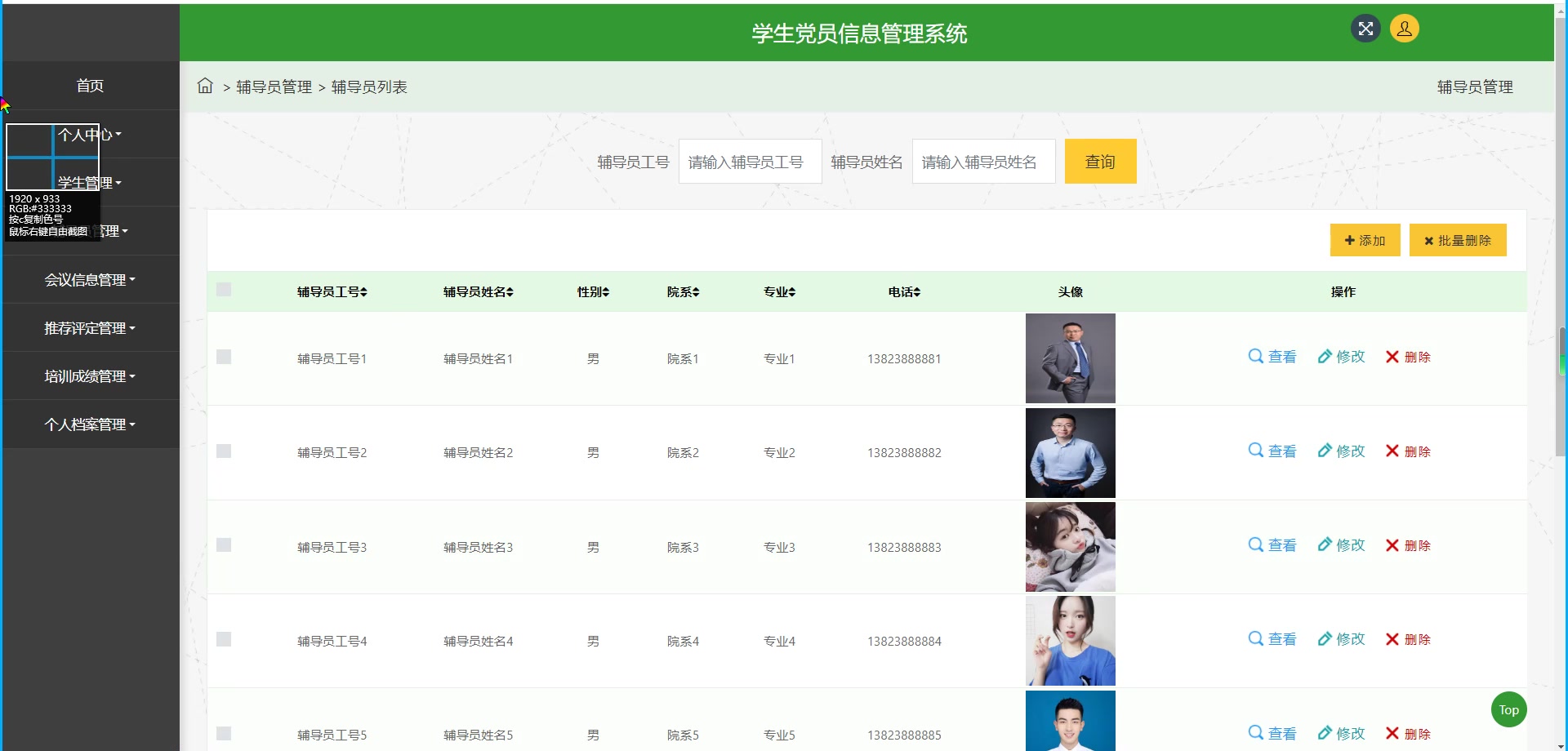Sort by 院系 column
Image resolution: width=1568 pixels, height=751 pixels.
pos(684,291)
